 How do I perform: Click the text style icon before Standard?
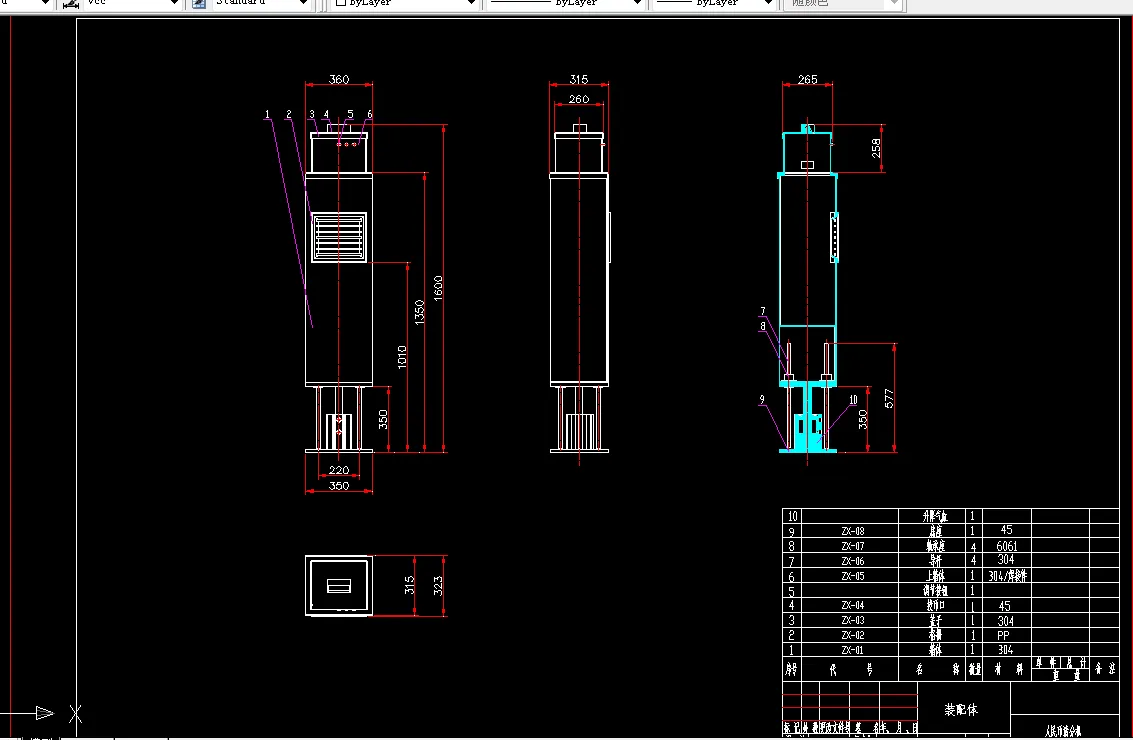tap(199, 4)
